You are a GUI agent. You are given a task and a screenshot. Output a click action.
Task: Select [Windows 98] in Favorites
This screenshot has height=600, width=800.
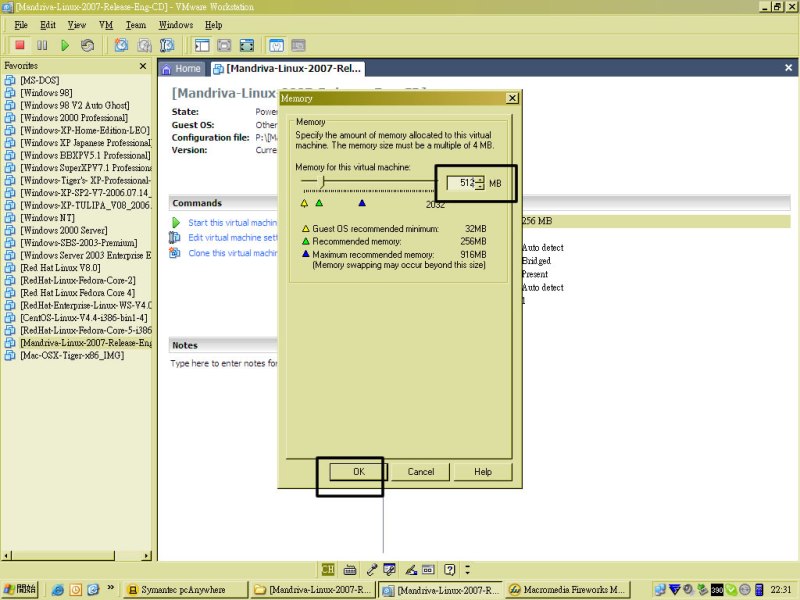click(46, 93)
